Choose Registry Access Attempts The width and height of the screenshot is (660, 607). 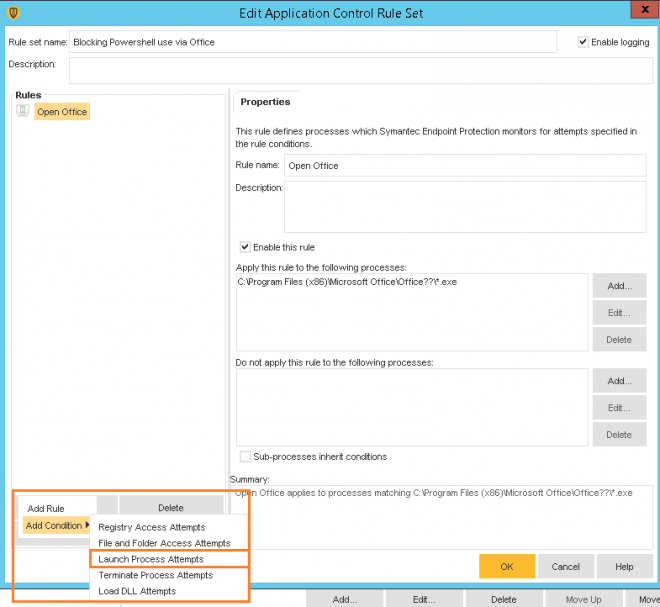[151, 527]
